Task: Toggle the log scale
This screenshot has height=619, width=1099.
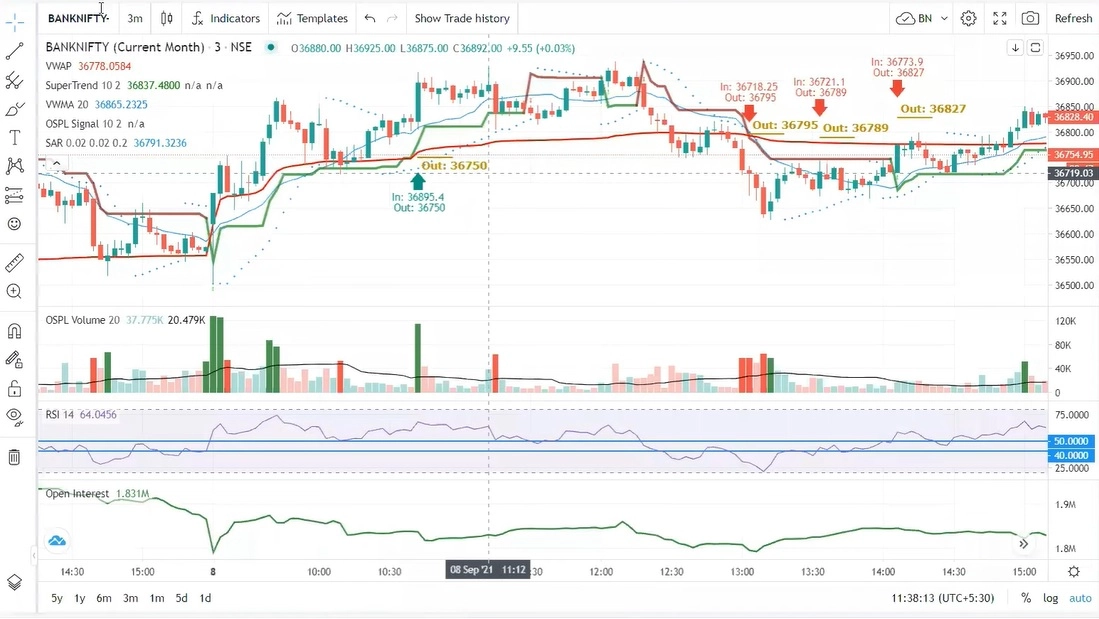Action: (1050, 598)
